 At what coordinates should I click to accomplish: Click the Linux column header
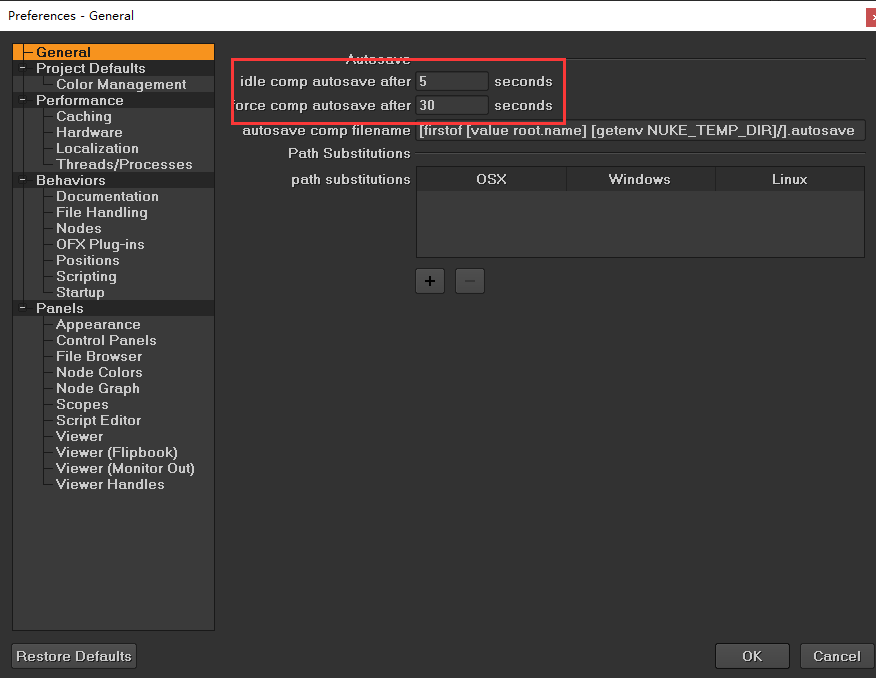point(789,179)
